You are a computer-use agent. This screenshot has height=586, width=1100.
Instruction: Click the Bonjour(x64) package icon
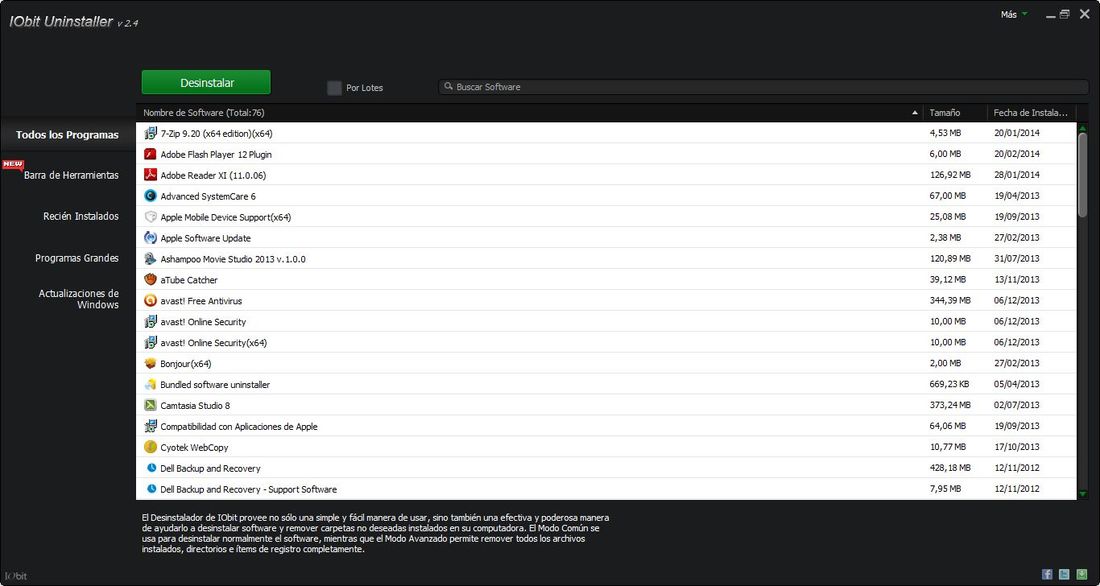pos(150,364)
